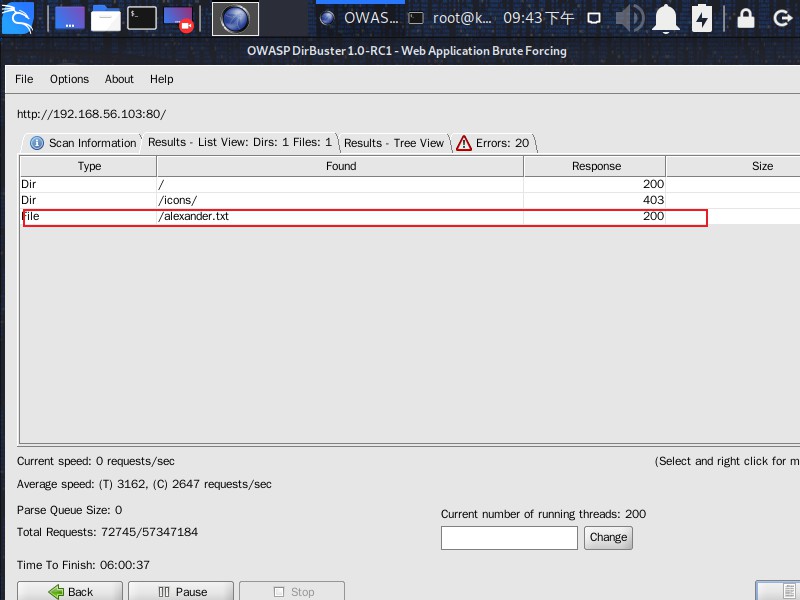Click the threads number input field
Image resolution: width=800 pixels, height=600 pixels.
point(509,538)
